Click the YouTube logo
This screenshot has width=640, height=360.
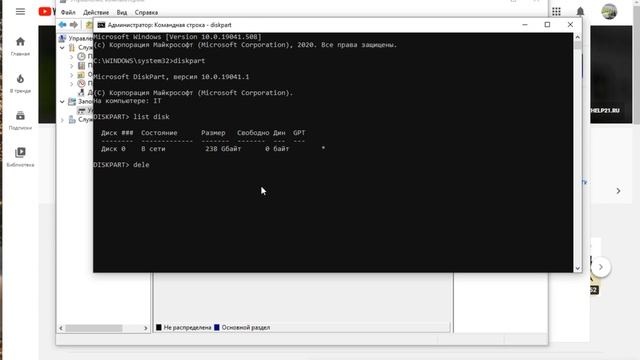pos(47,11)
